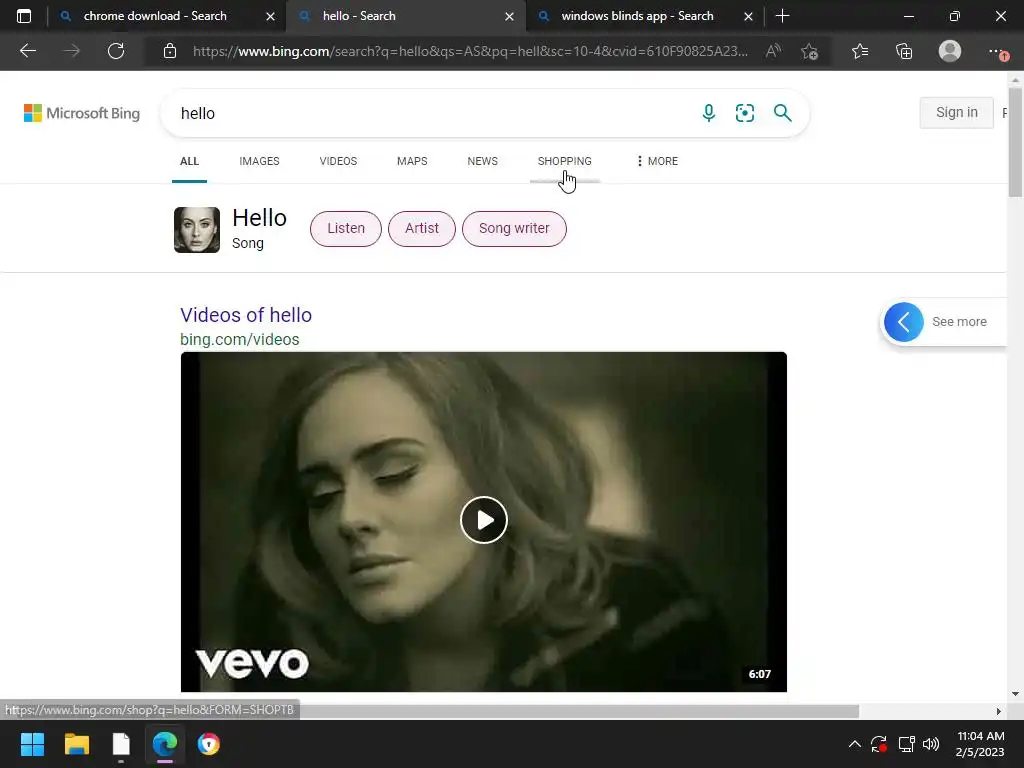Click the scroll down arrow
This screenshot has width=1024, height=768.
[x=1015, y=694]
